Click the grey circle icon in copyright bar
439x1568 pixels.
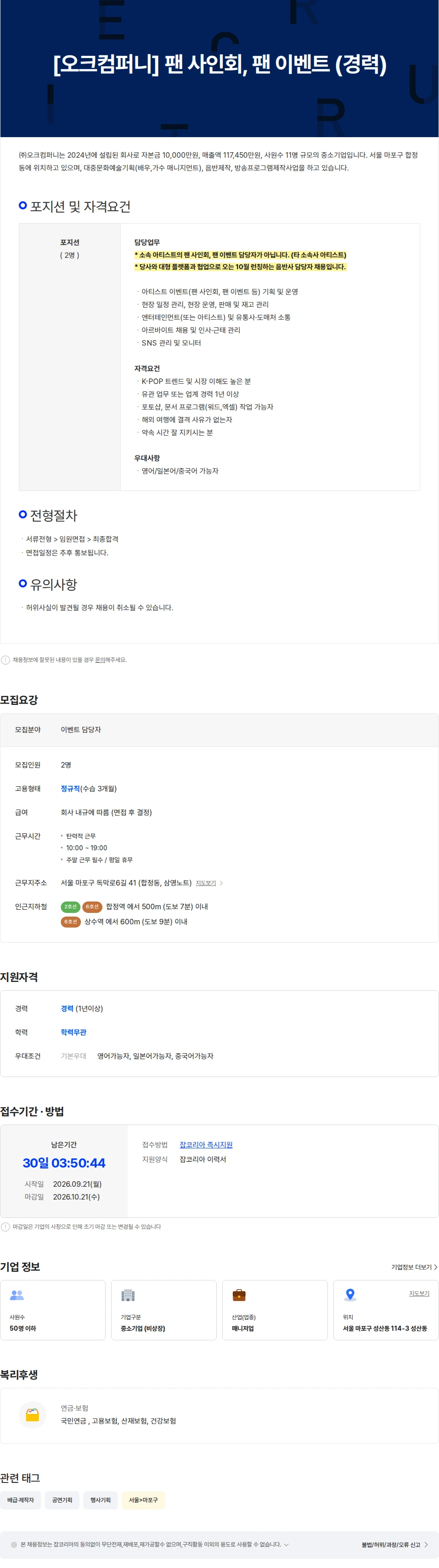[x=14, y=1545]
